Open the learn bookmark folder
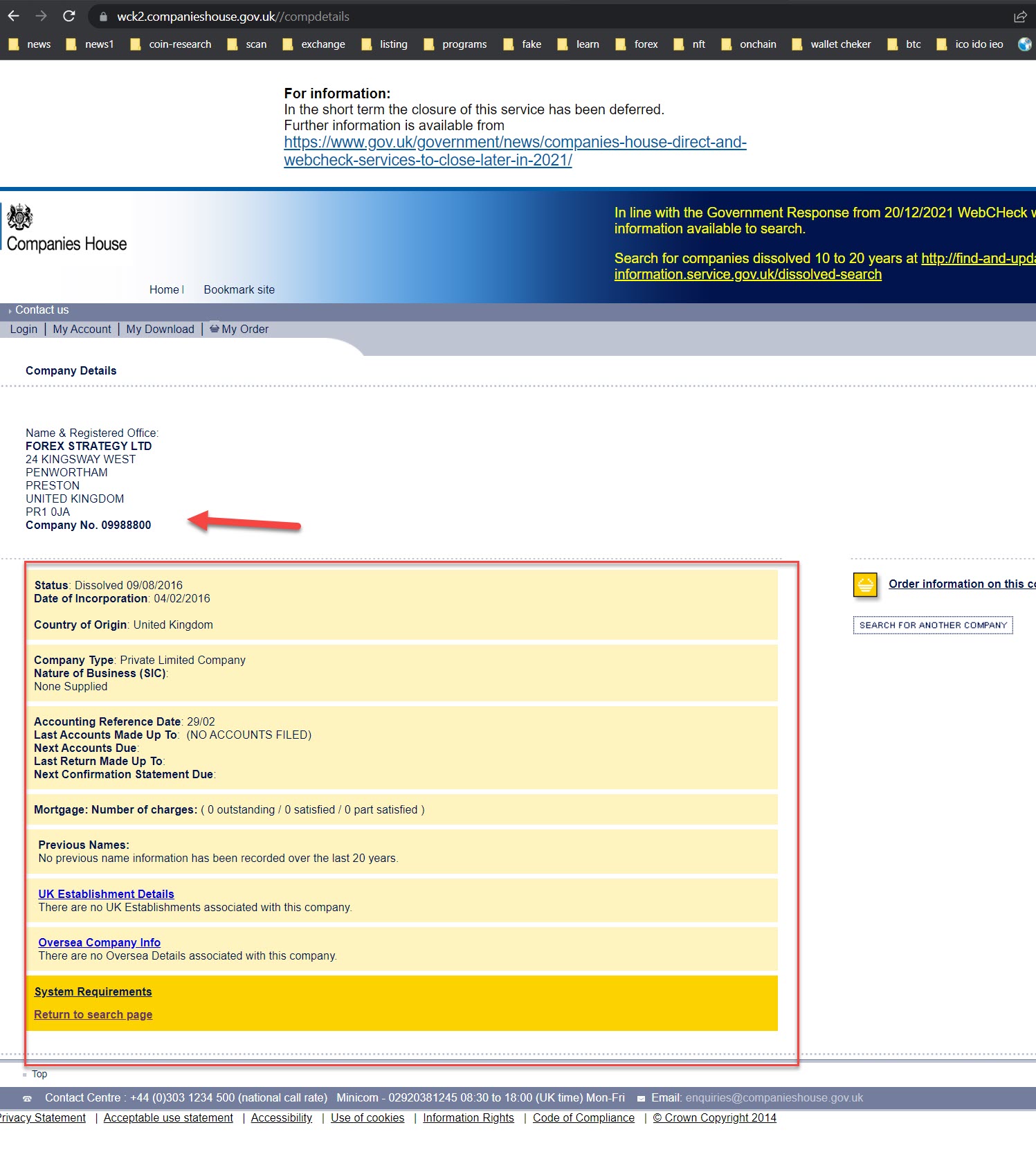This screenshot has width=1036, height=1150. [579, 44]
